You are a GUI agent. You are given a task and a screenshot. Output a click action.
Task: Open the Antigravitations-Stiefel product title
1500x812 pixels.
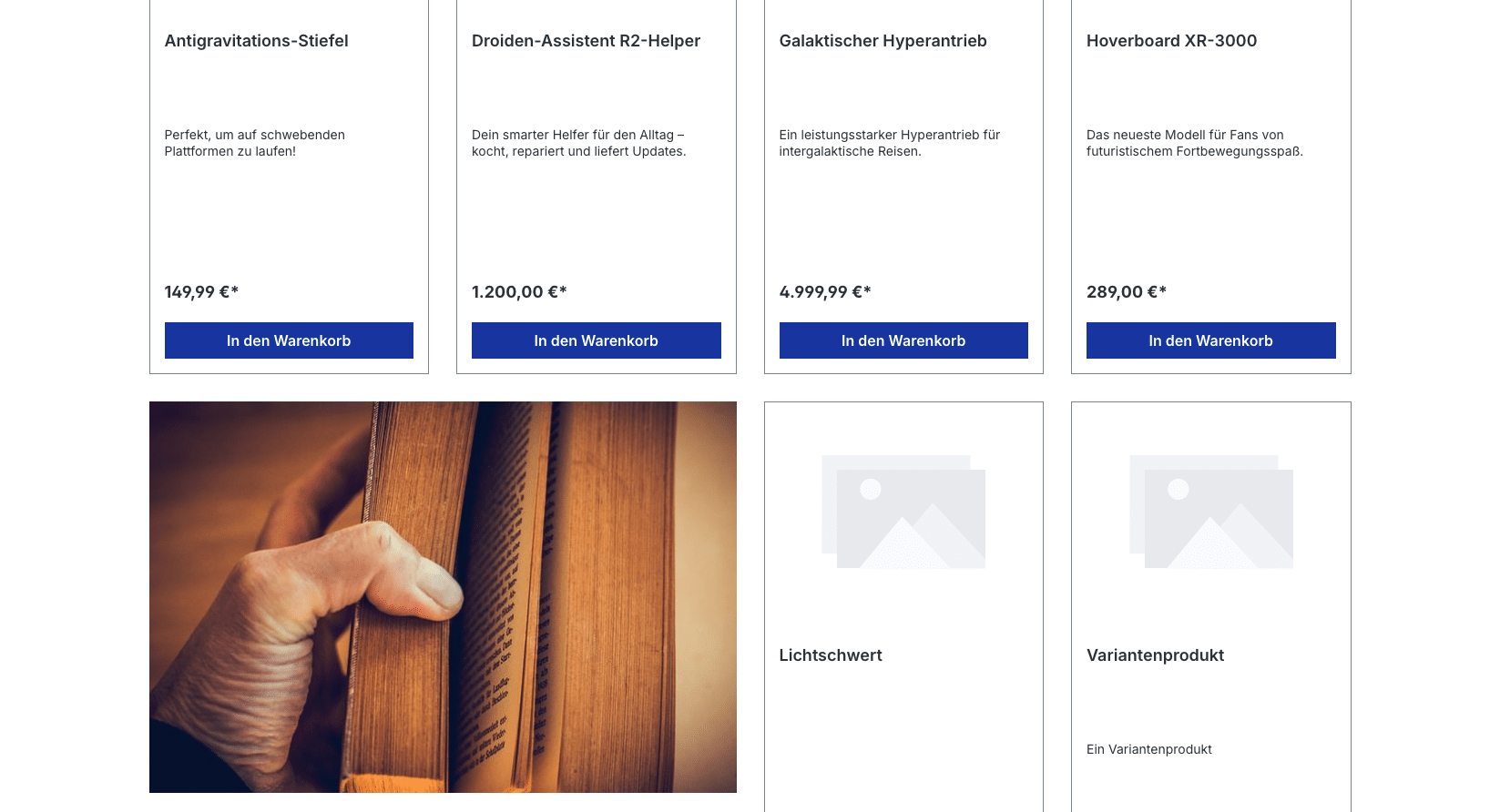[257, 41]
